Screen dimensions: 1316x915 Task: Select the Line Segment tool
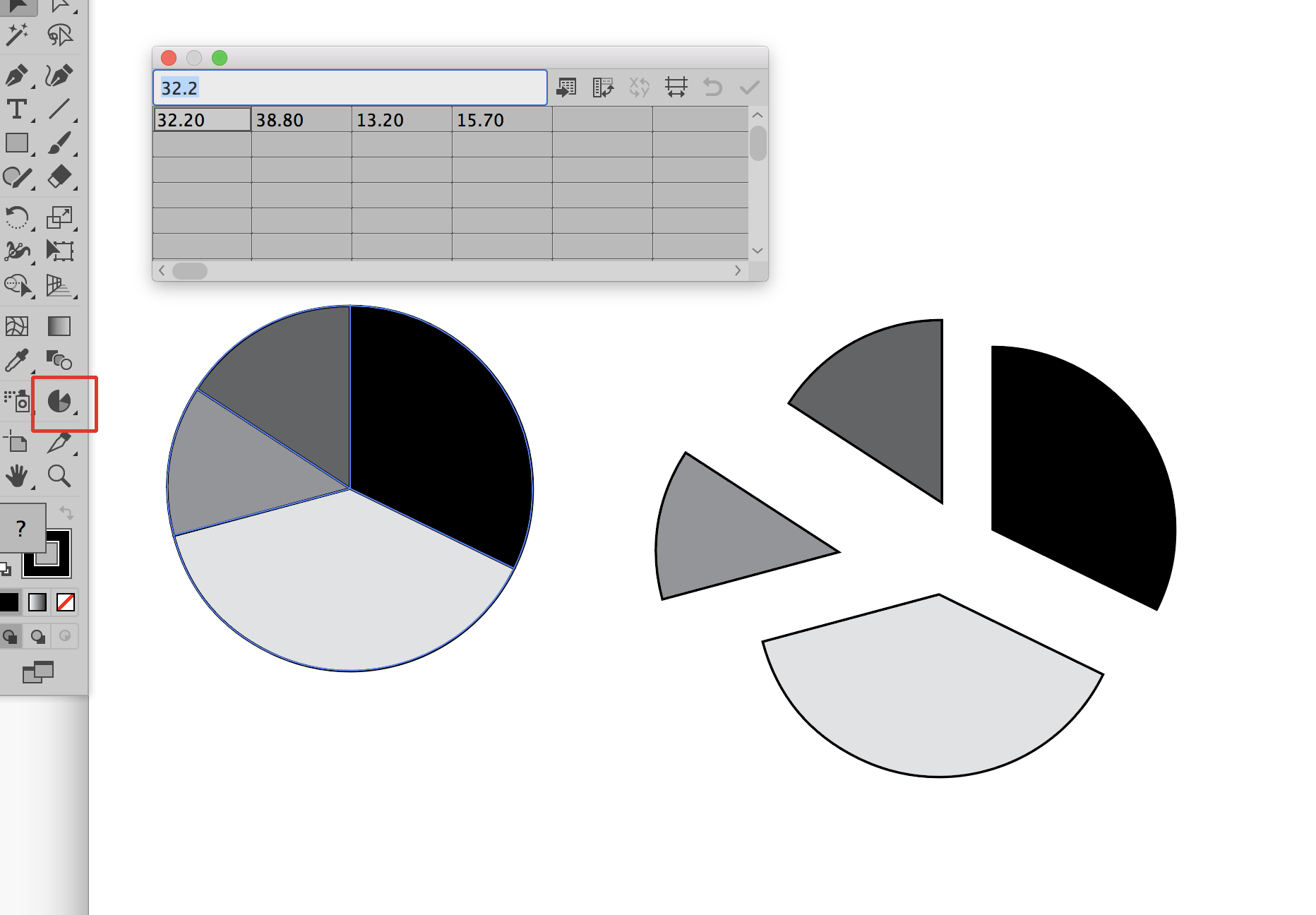(x=59, y=109)
